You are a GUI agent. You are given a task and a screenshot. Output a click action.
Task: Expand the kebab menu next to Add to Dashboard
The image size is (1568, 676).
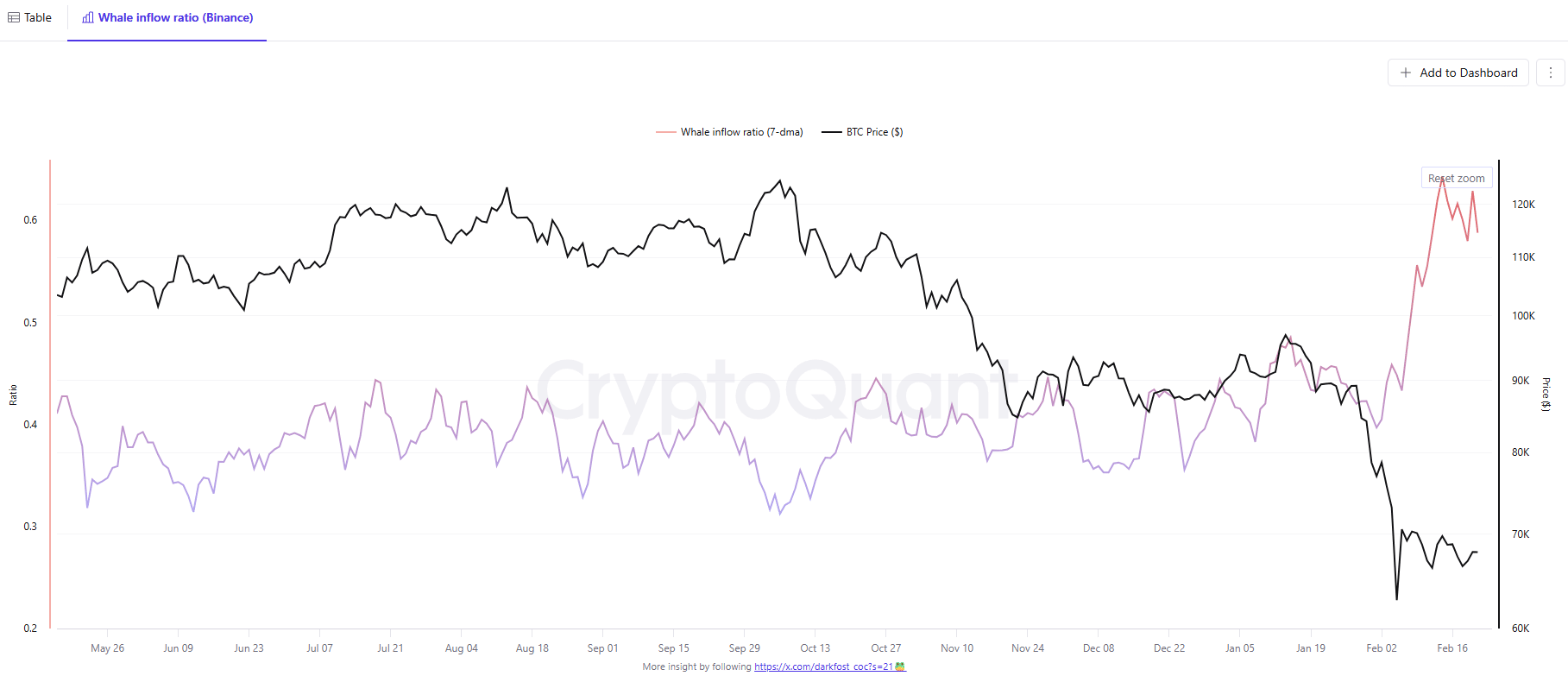point(1550,73)
